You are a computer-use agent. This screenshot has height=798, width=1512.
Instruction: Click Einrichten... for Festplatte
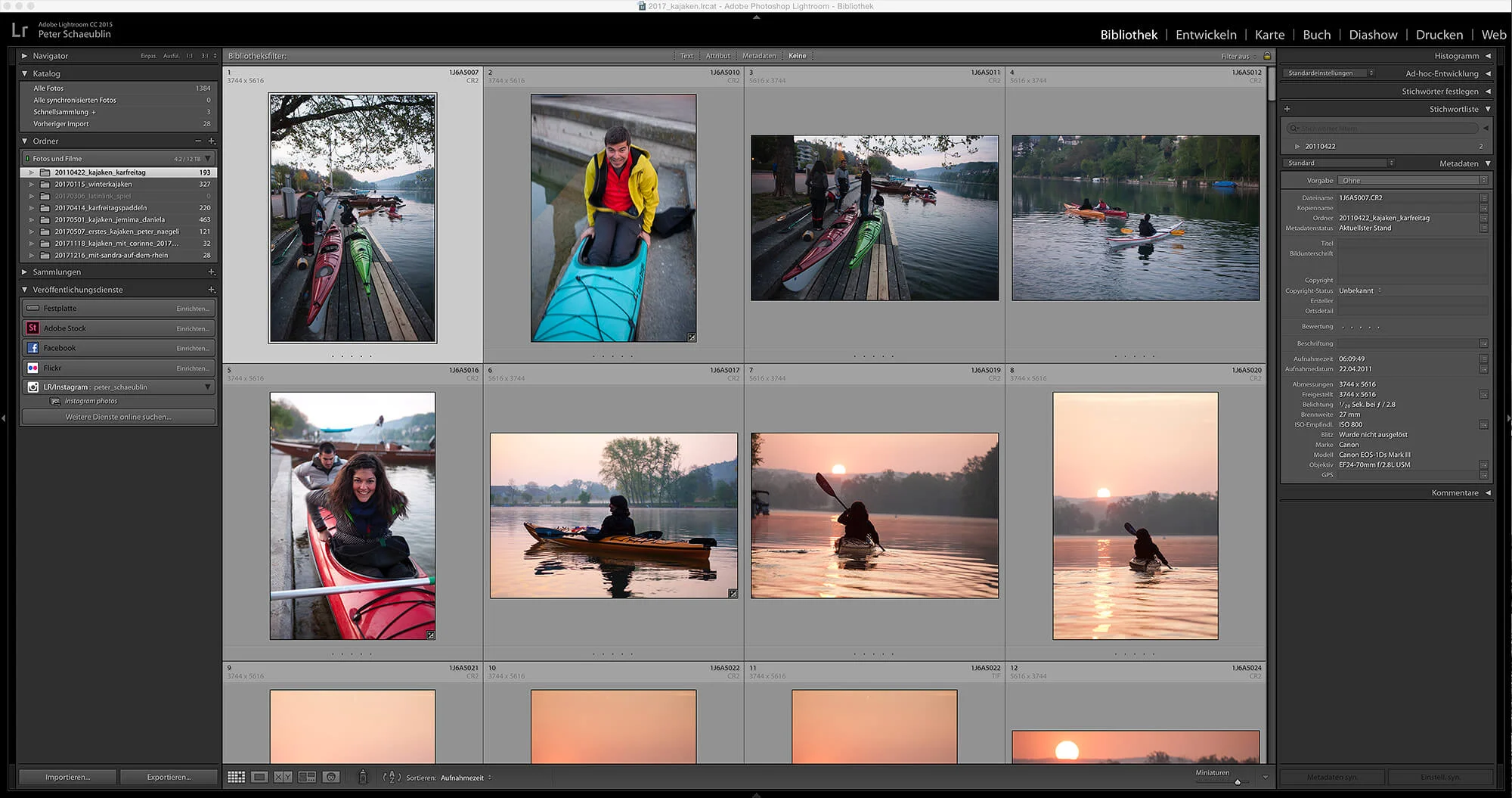(x=192, y=309)
